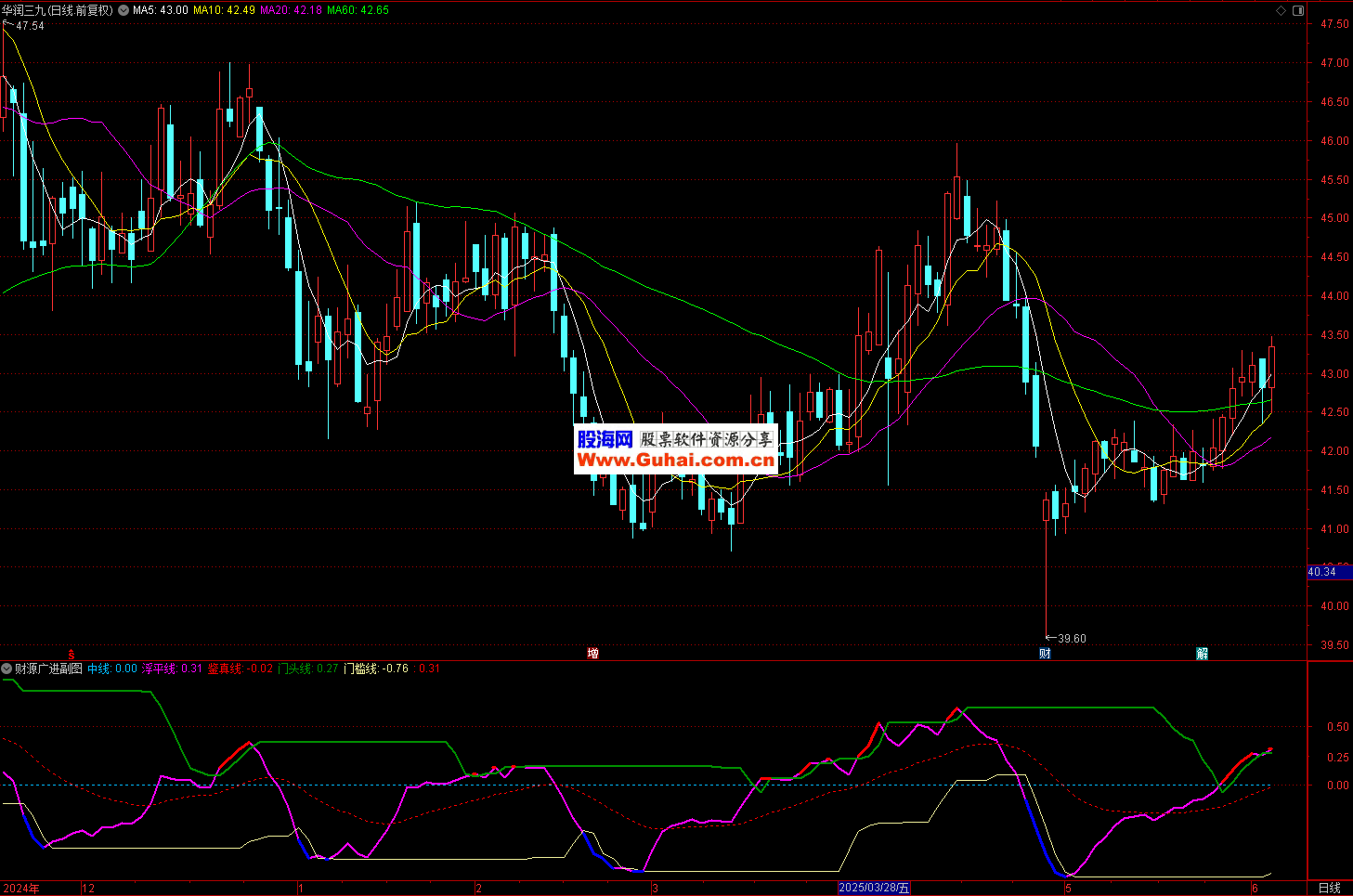Viewport: 1353px width, 896px height.
Task: Click the MA10: 42.49 label
Action: click(x=224, y=10)
